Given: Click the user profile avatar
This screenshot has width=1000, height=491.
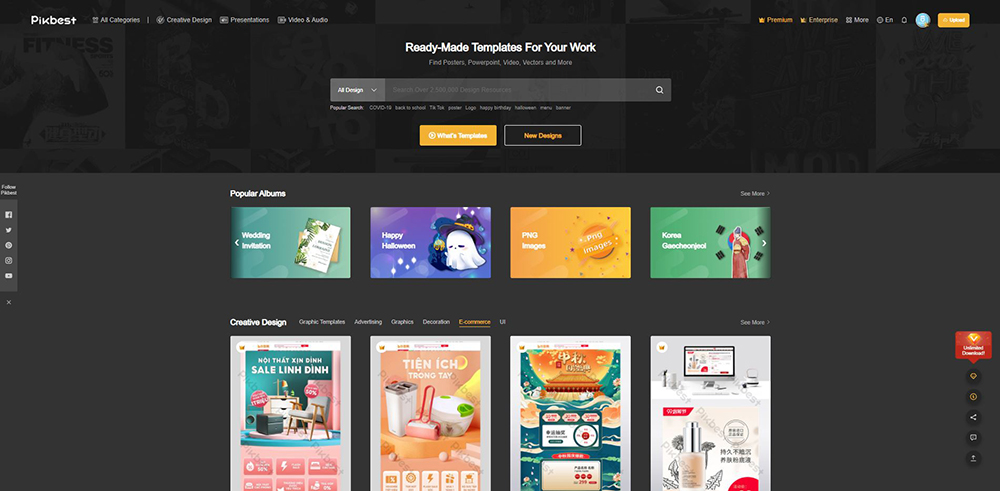Looking at the screenshot, I should [x=923, y=20].
